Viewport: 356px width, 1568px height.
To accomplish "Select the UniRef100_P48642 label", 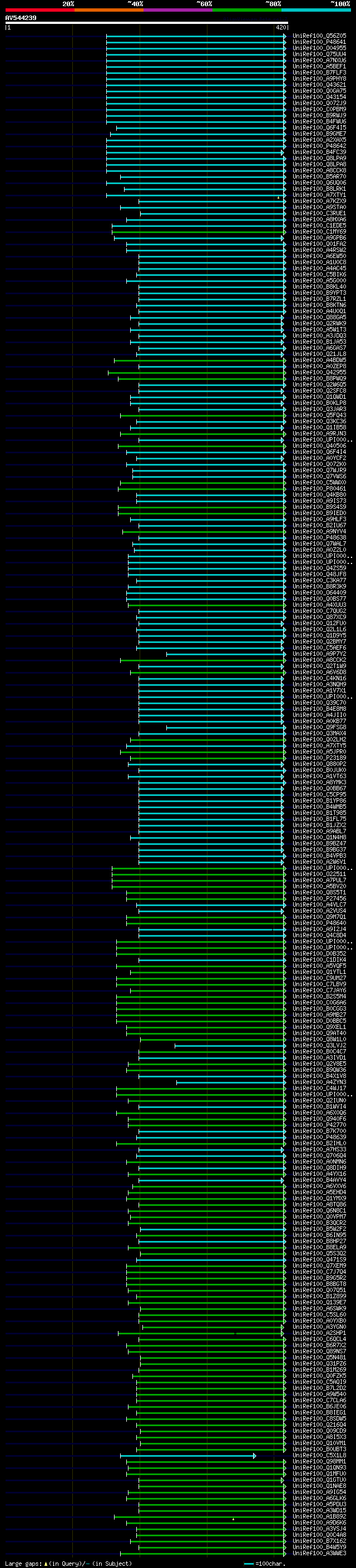I will coord(319,146).
